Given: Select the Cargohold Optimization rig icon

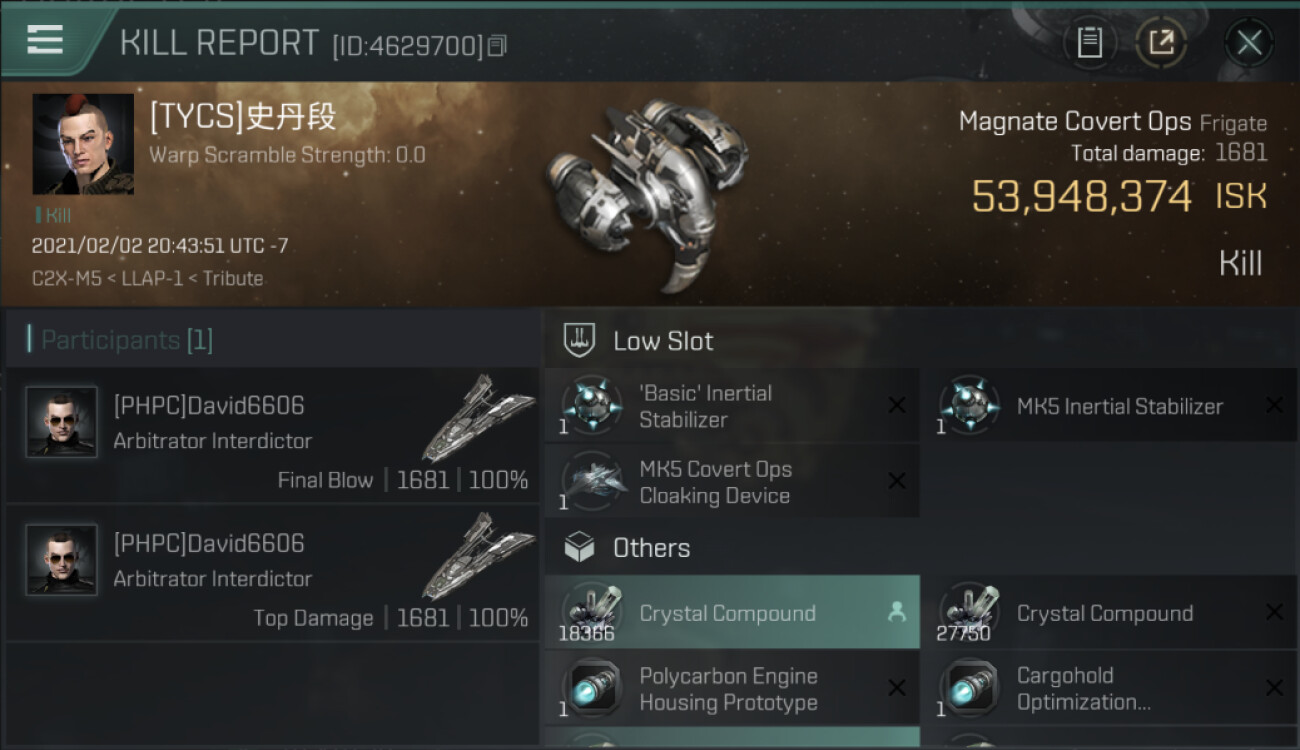Looking at the screenshot, I should (x=969, y=689).
